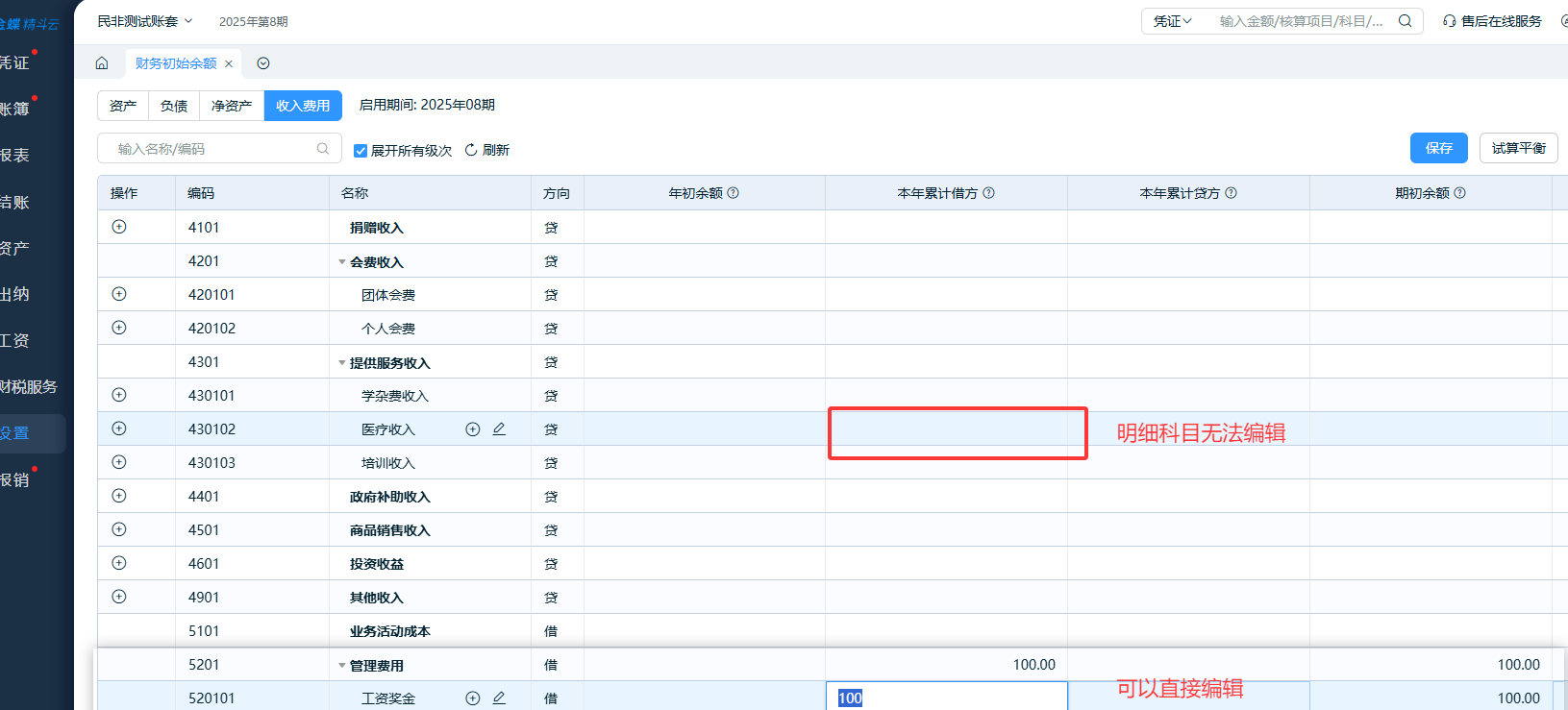1568x710 pixels.
Task: Click the 刷新 refresh icon
Action: [471, 150]
